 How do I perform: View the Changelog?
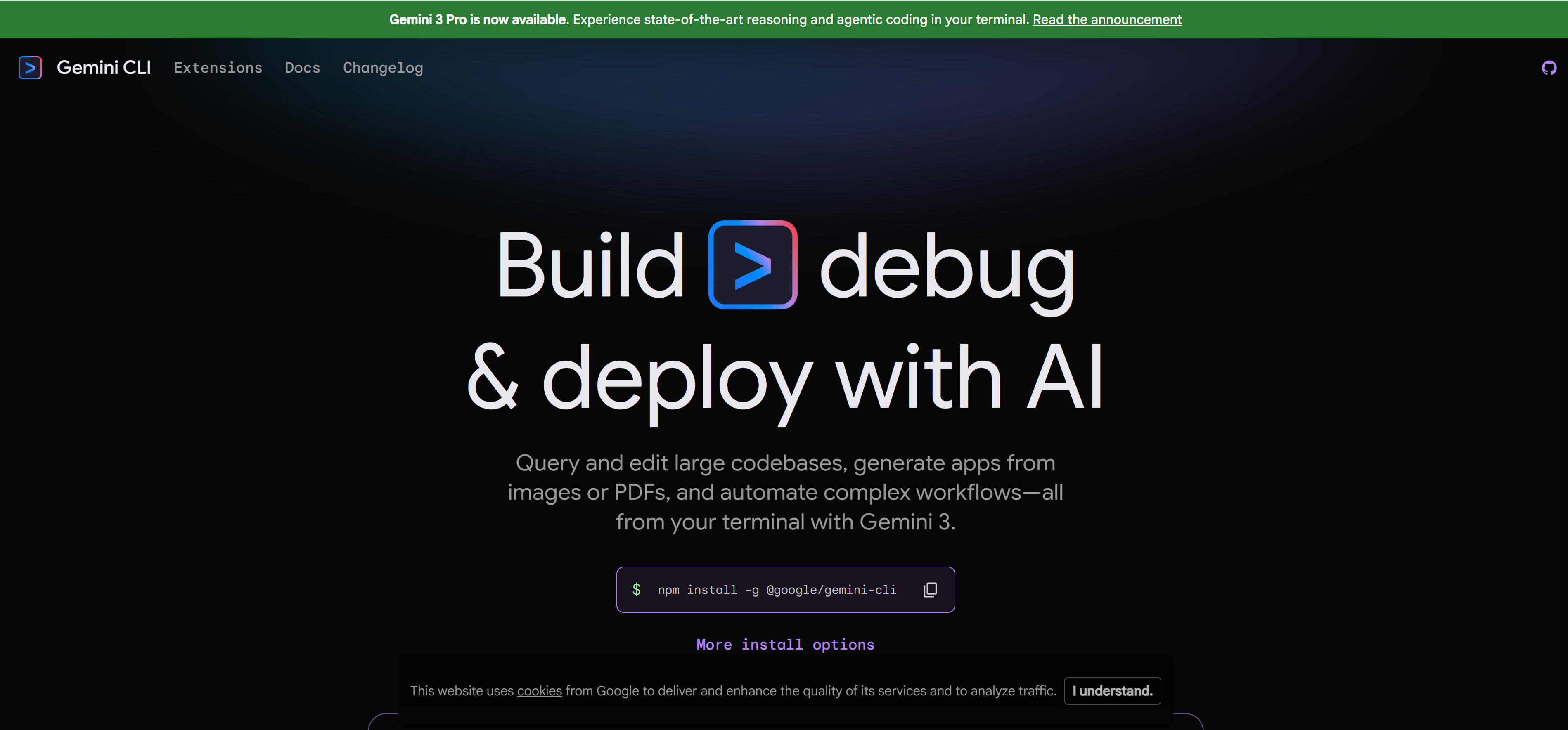pos(382,68)
